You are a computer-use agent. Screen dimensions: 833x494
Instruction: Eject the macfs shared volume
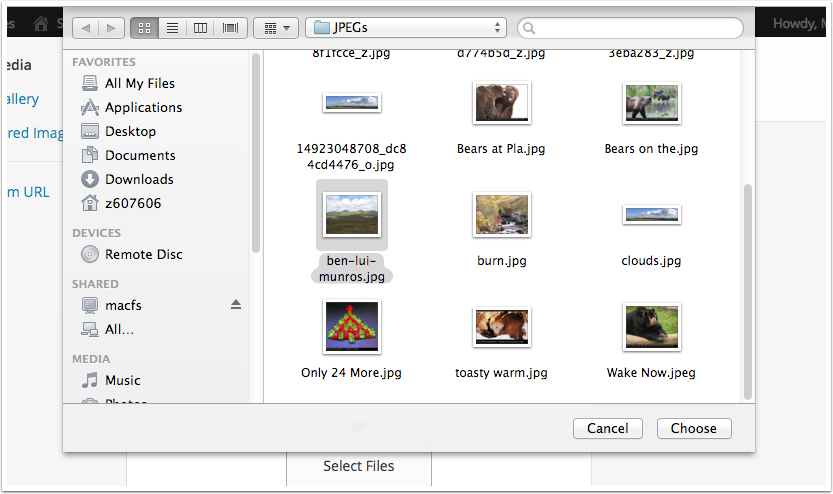[x=236, y=304]
